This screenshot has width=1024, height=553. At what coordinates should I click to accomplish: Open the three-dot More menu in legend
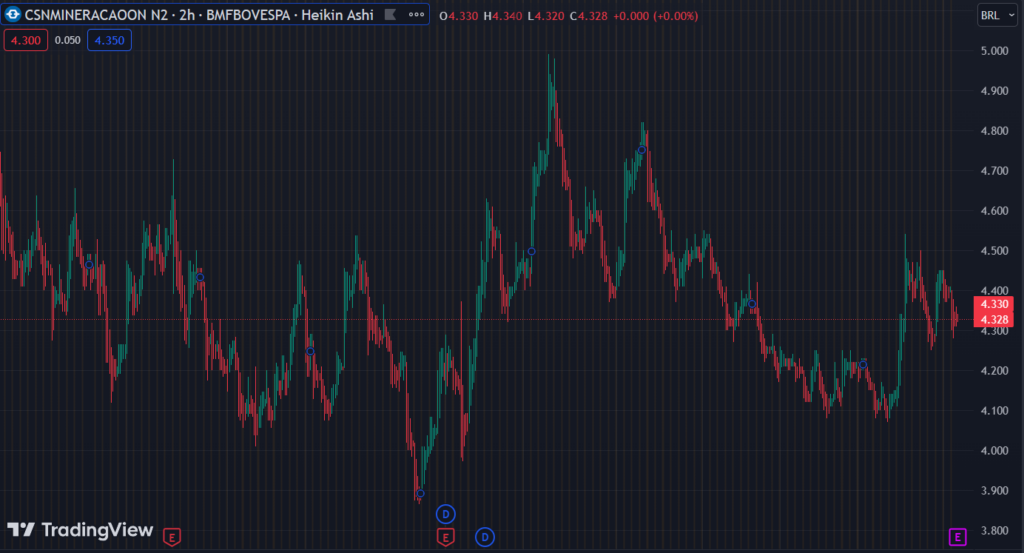coord(416,14)
